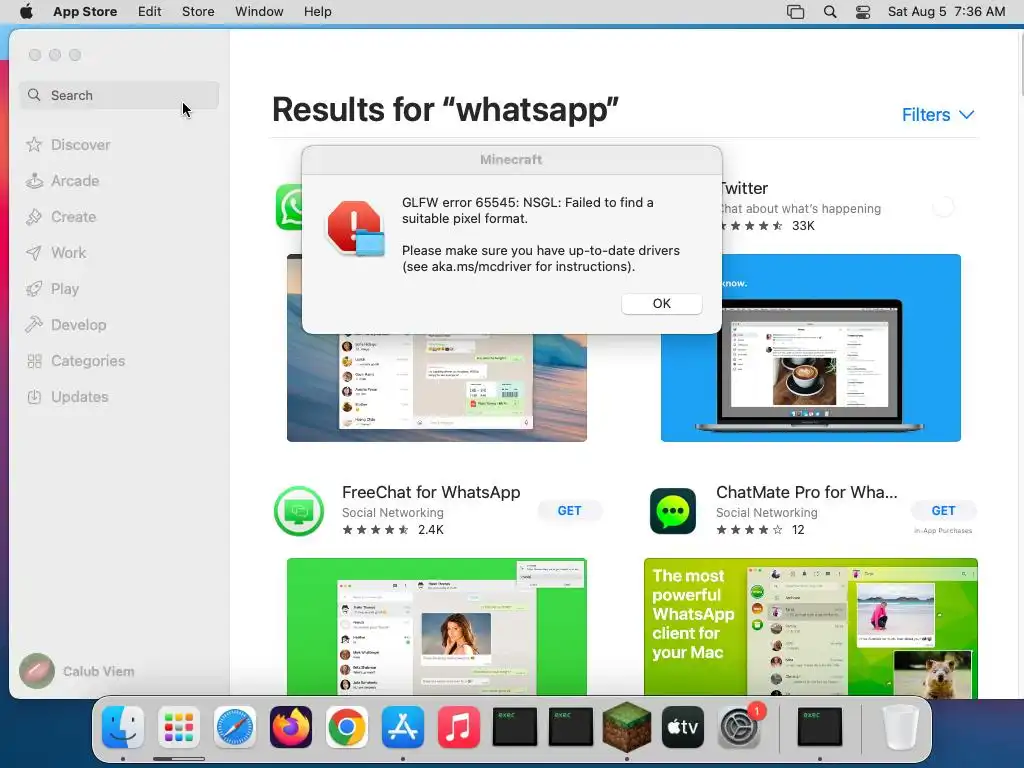Launch Firefox from the Dock
Viewport: 1024px width, 768px height.
click(291, 727)
